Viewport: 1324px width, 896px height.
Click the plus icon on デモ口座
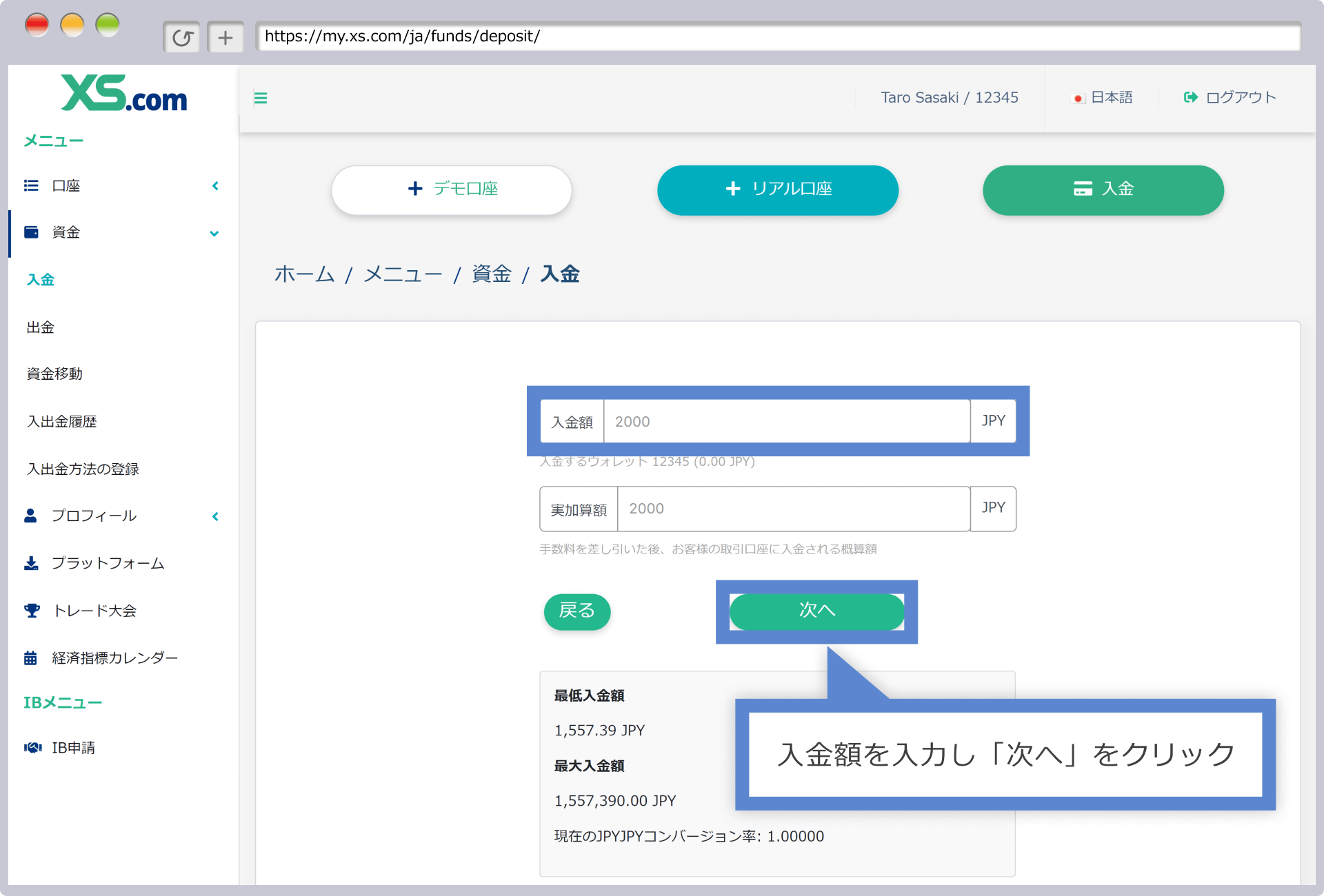415,189
